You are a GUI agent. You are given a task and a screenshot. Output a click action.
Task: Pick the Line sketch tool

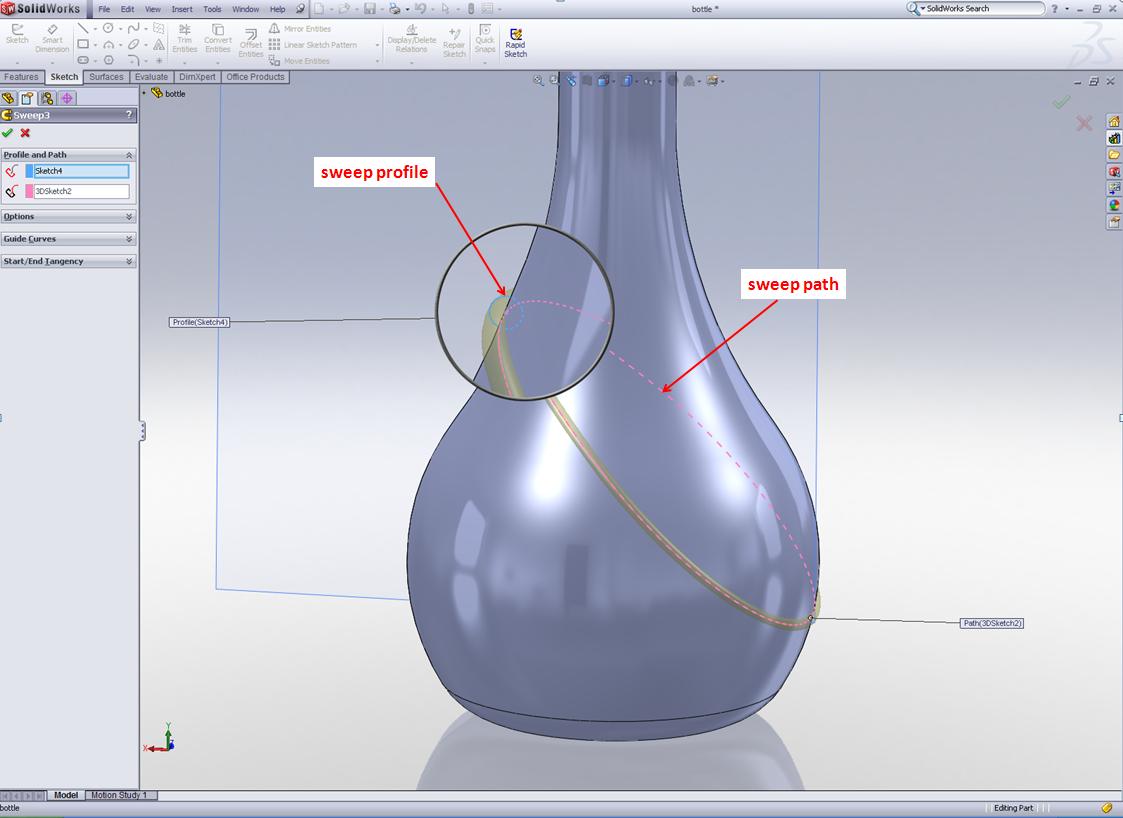pyautogui.click(x=83, y=28)
